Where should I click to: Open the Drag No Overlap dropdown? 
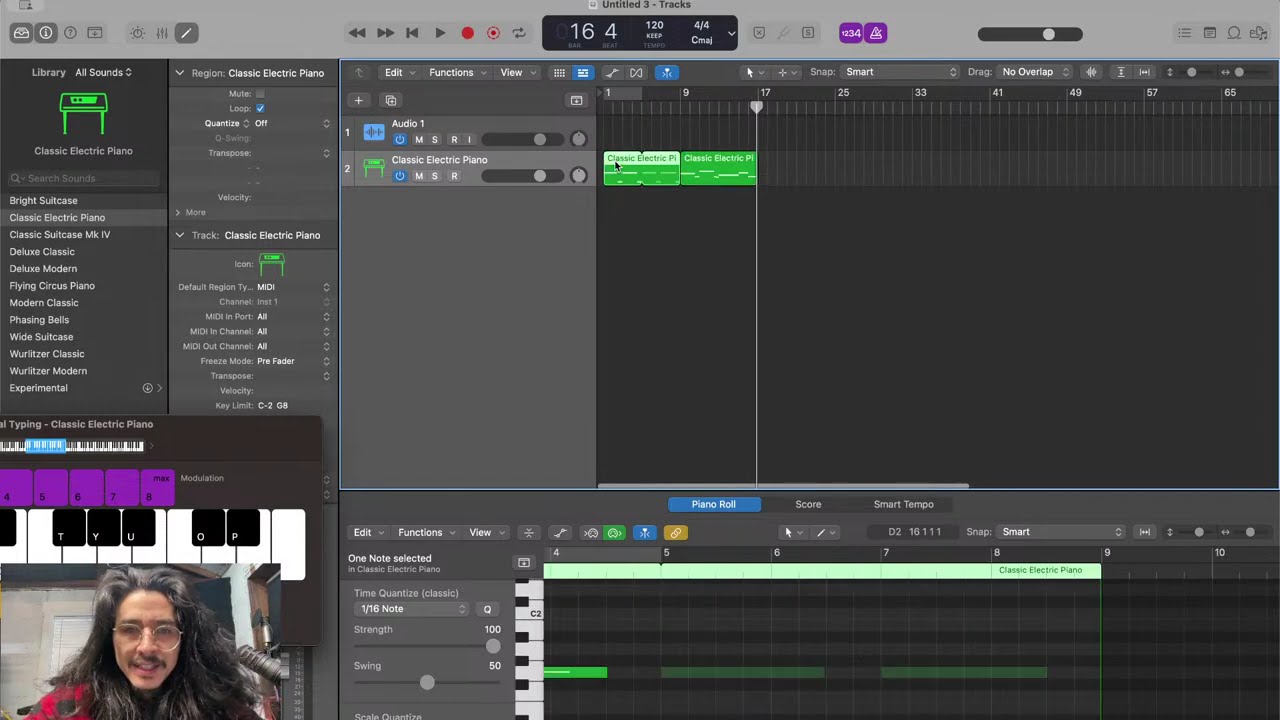tap(1035, 72)
